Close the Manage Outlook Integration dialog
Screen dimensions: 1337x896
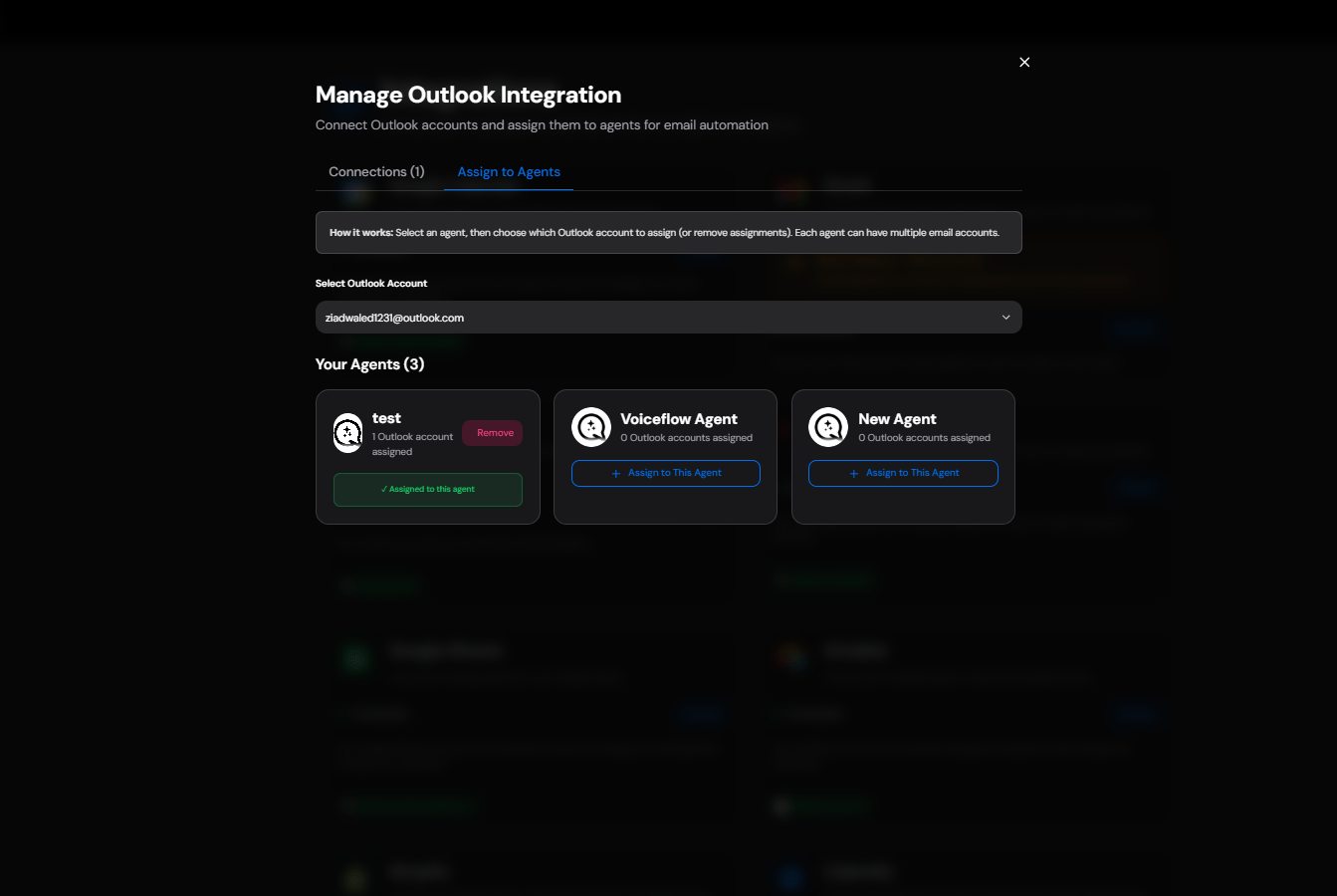pyautogui.click(x=1024, y=62)
